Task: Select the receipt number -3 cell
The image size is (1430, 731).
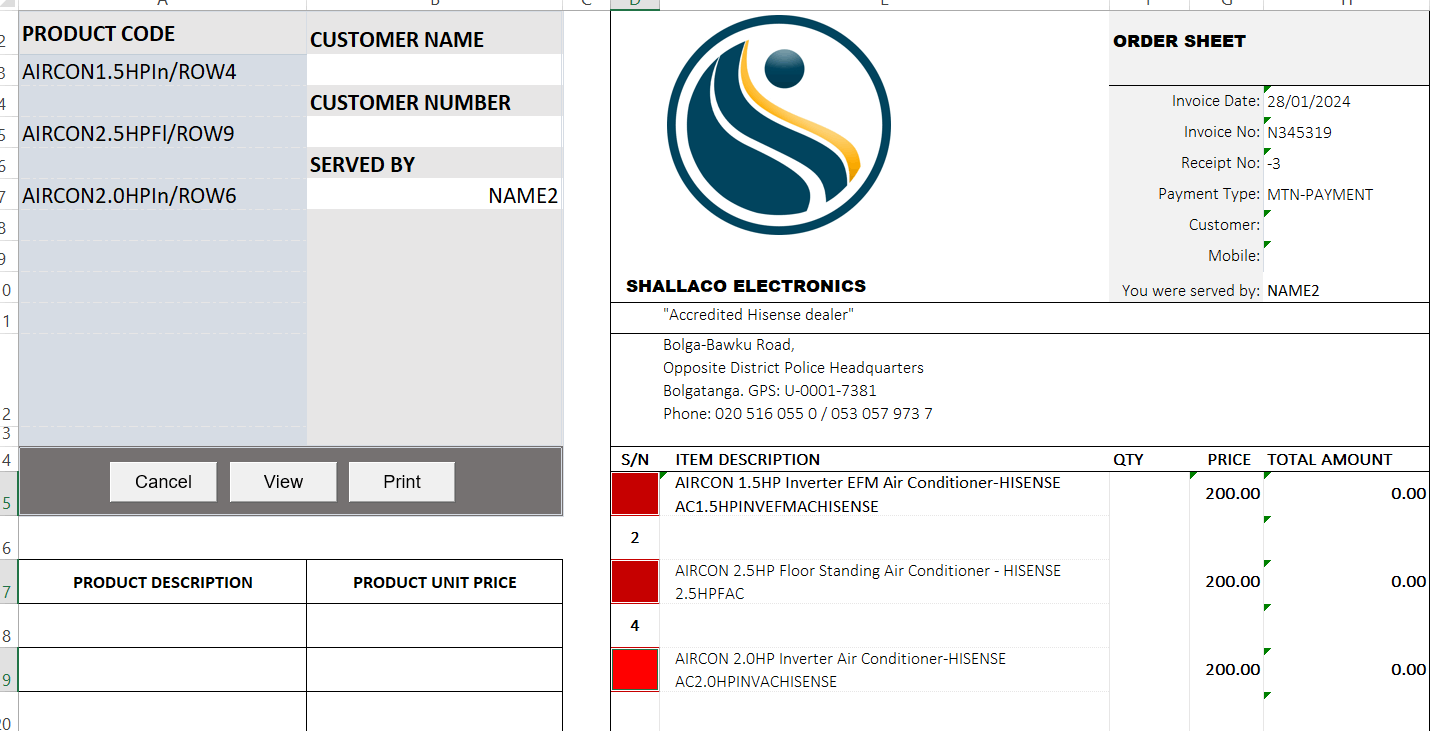Action: [1346, 163]
